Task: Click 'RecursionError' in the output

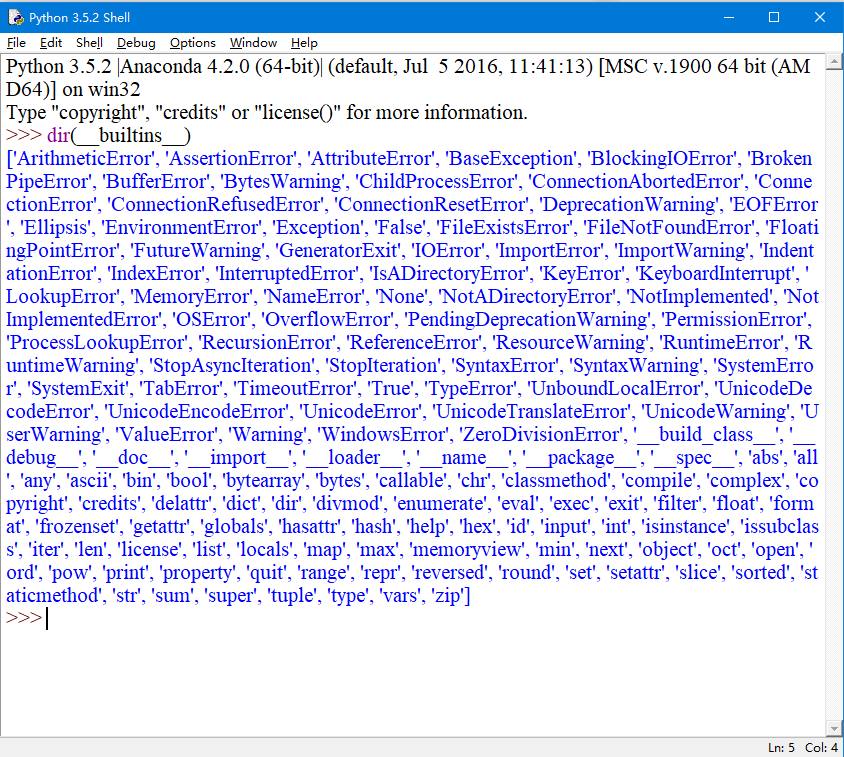Action: (268, 342)
